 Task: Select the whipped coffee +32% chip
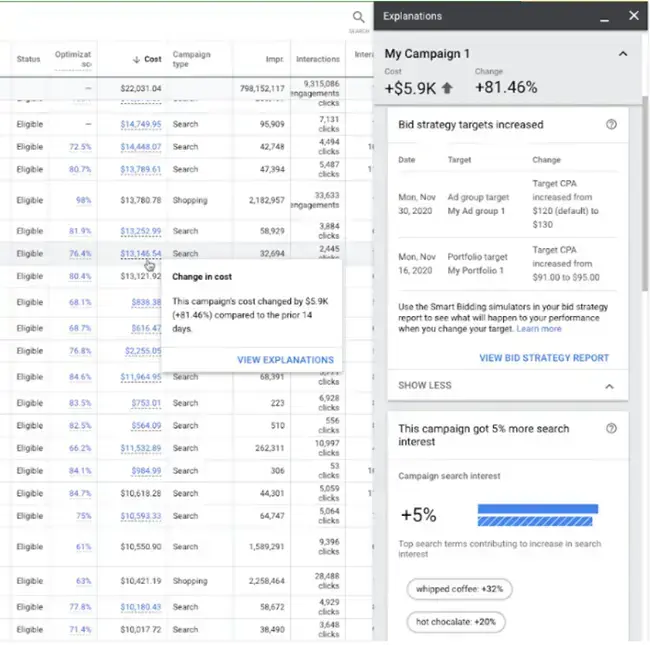pyautogui.click(x=459, y=589)
